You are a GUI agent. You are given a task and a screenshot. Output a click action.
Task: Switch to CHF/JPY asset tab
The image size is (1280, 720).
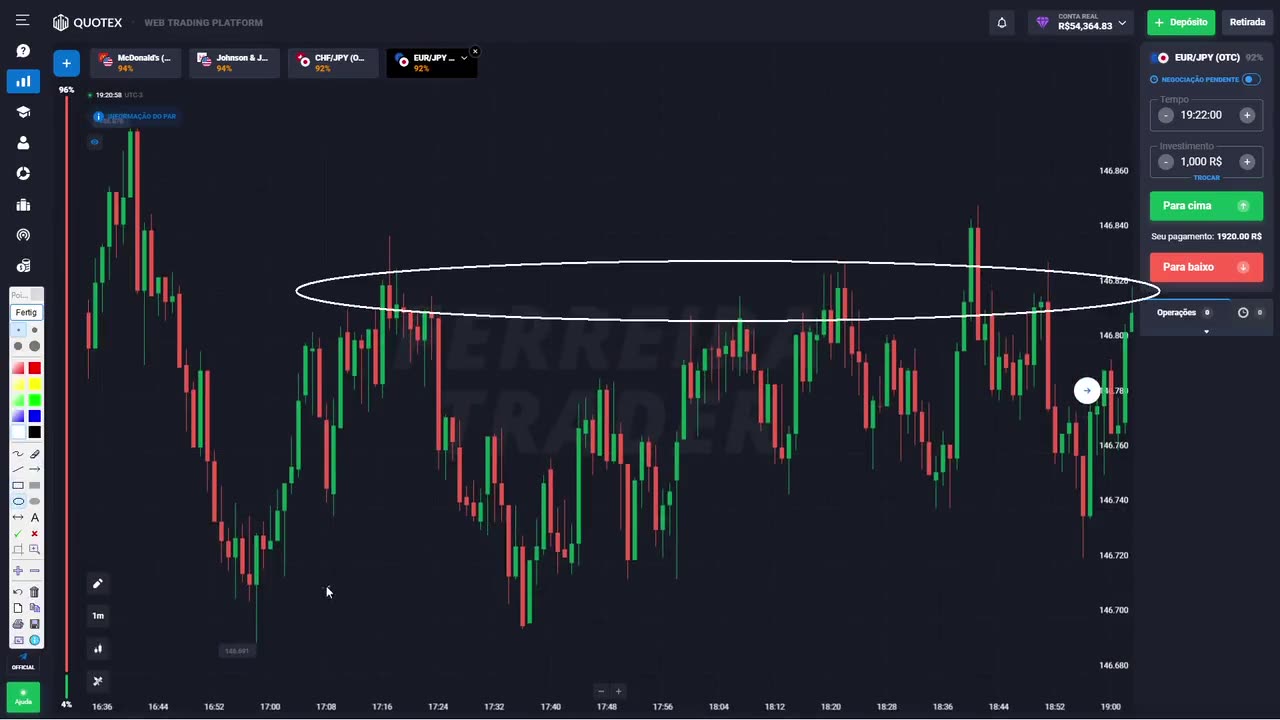333,63
